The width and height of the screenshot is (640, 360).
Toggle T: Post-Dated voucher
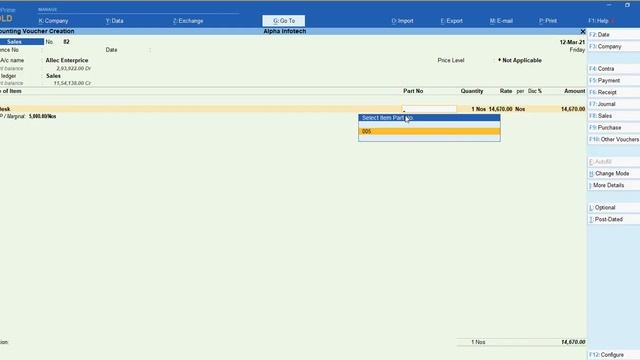[613, 219]
